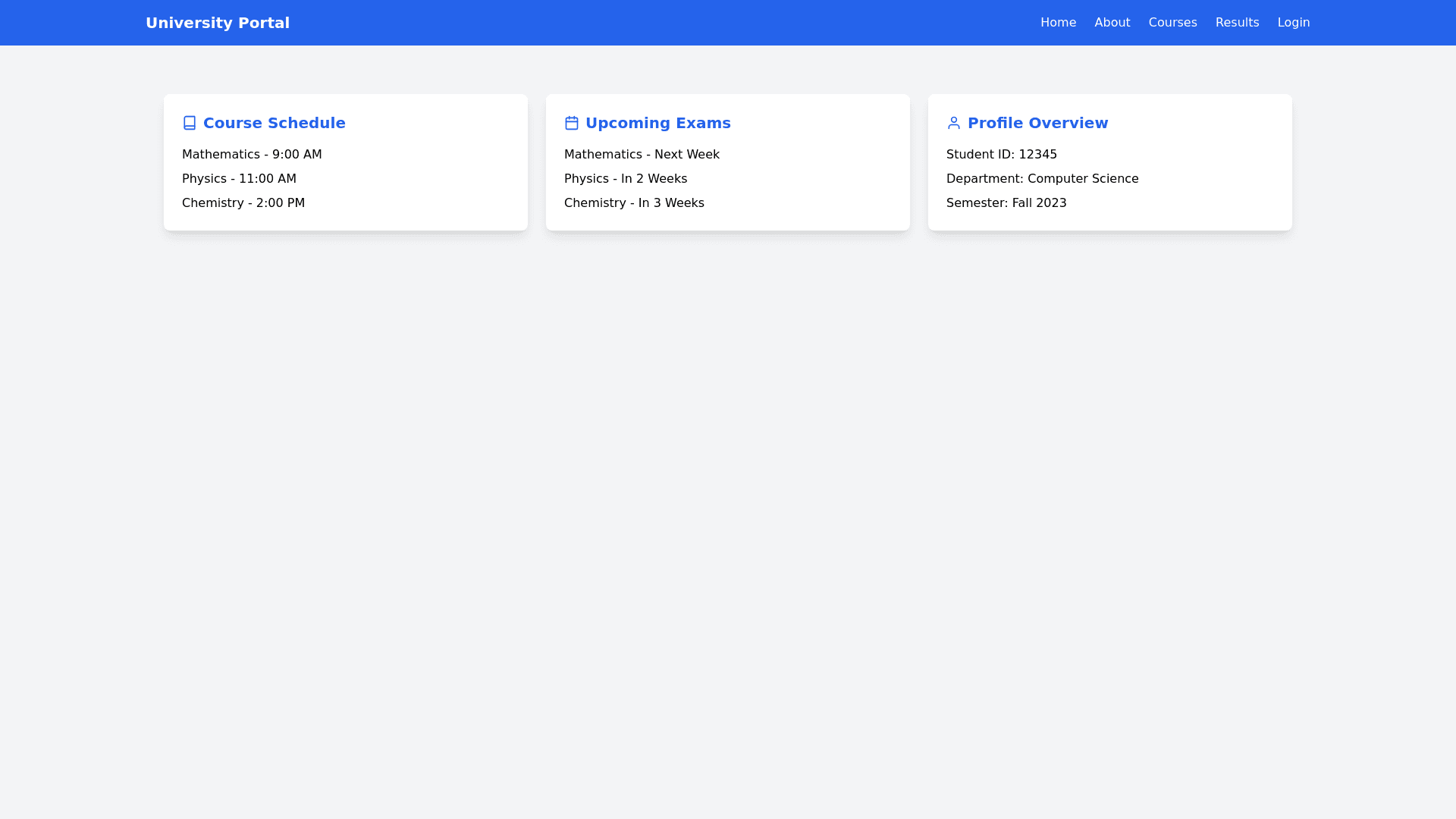View the Results page
Image resolution: width=1456 pixels, height=819 pixels.
[1237, 23]
